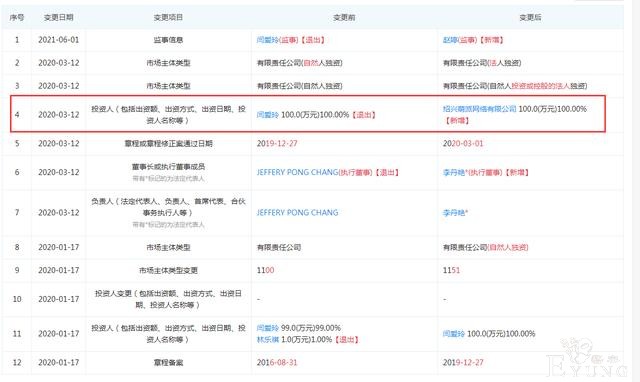Viewport: 640px width, 382px height.
Task: Select sequence number 5 cell
Action: (17, 144)
